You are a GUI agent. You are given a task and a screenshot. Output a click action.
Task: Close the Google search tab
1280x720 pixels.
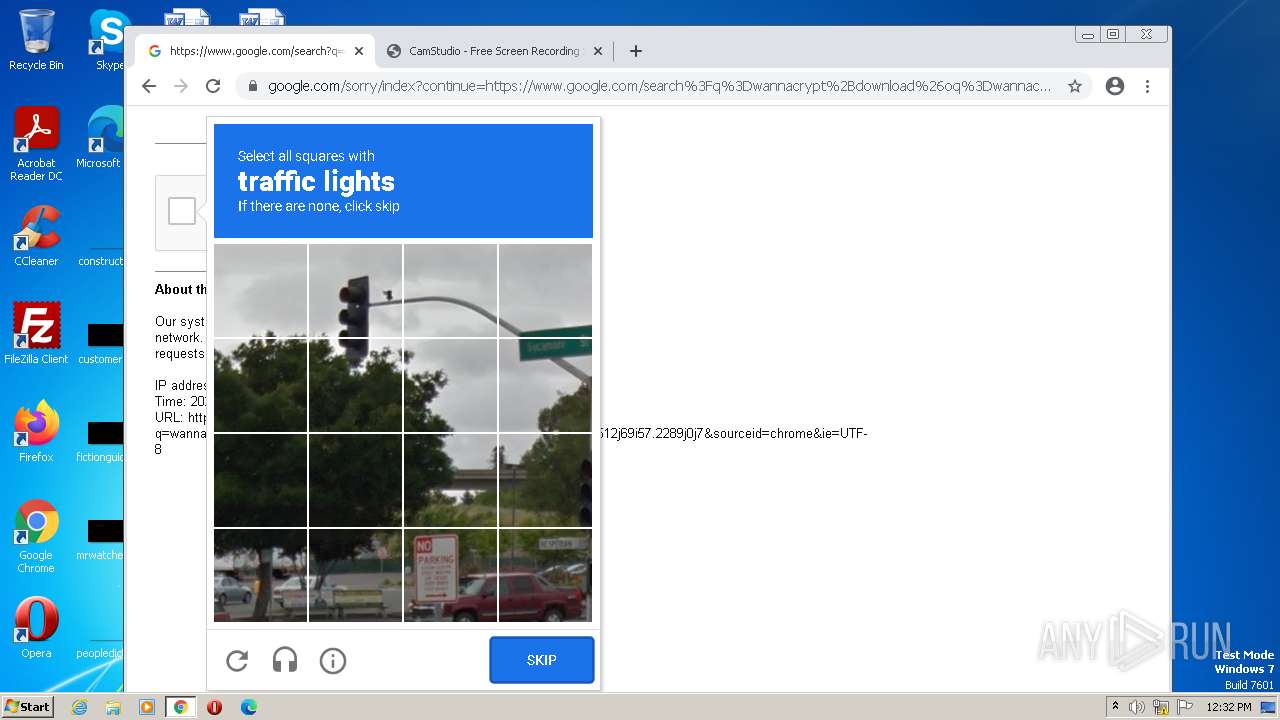[359, 51]
